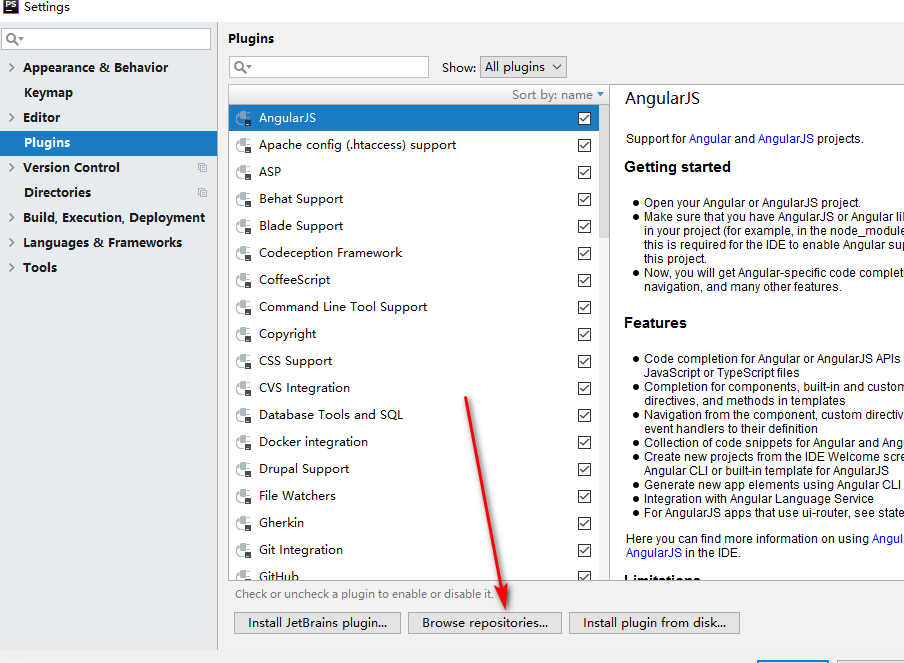Screen dimensions: 904x663
Task: Select the Gherkin plugin row
Action: (x=414, y=523)
